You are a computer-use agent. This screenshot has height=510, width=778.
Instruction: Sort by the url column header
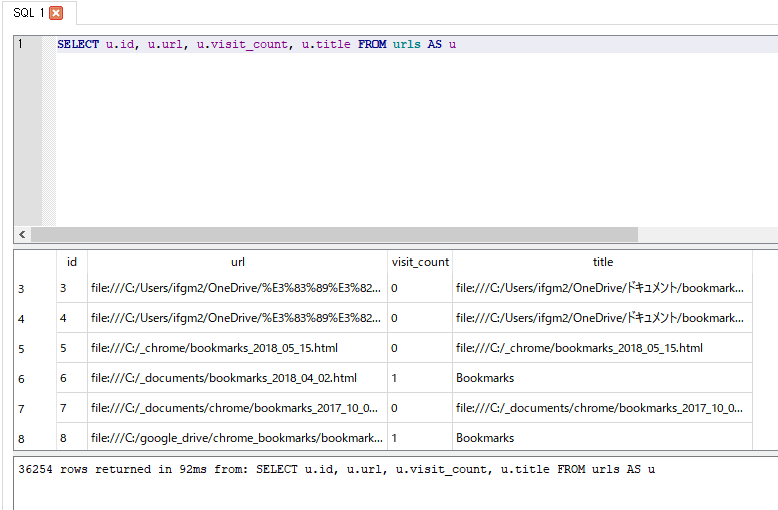(237, 262)
